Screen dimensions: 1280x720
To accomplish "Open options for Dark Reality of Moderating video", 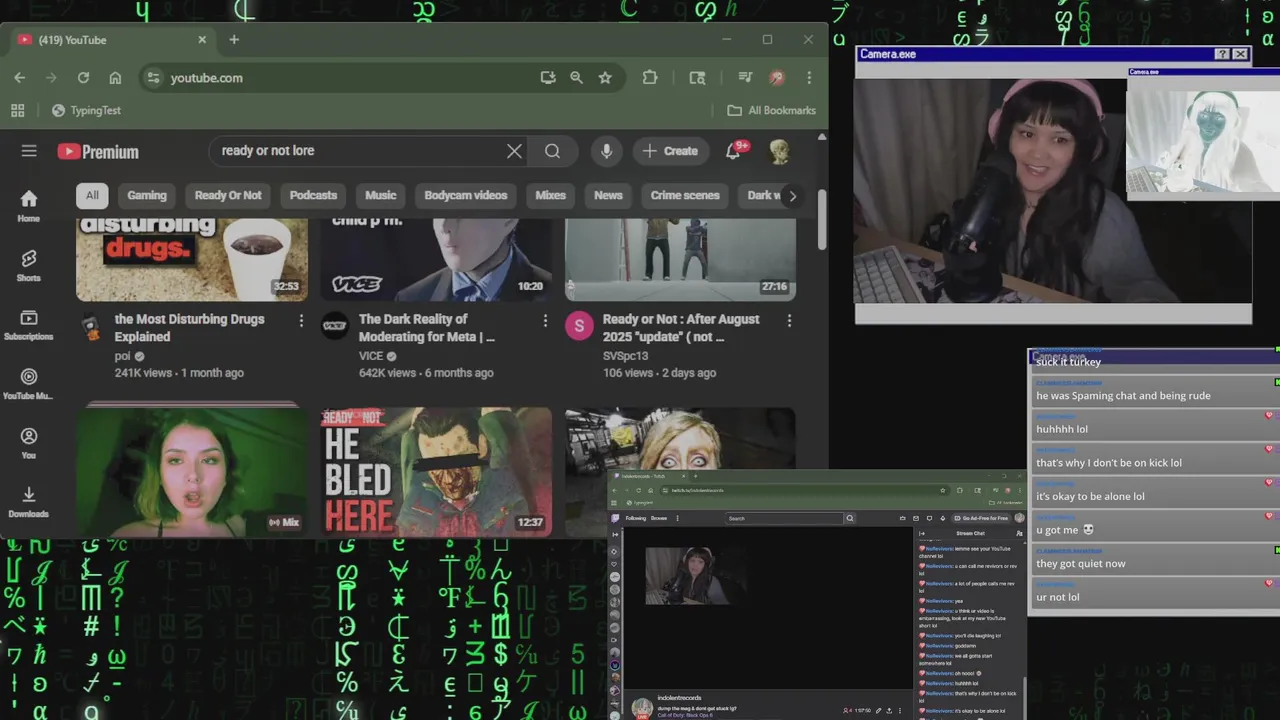I will point(545,320).
